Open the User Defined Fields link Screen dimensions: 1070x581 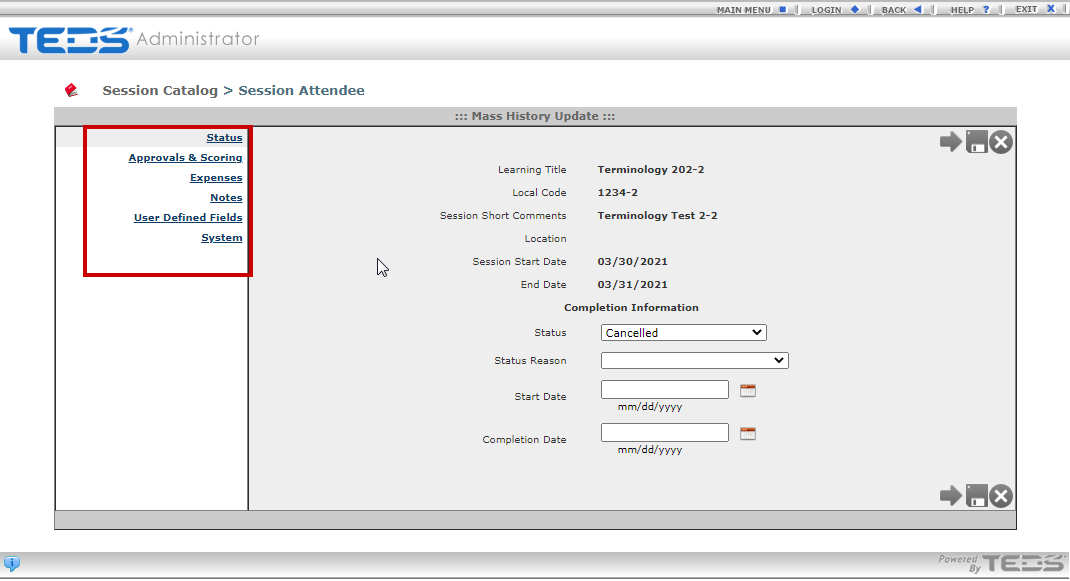pos(188,218)
